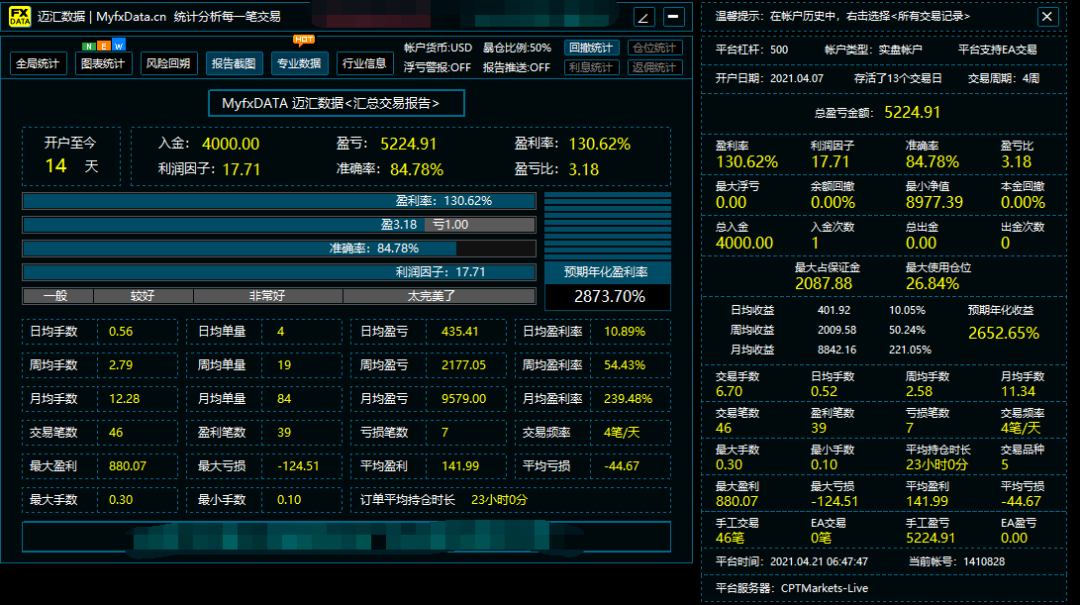Open the 行业信息 tab

(364, 64)
